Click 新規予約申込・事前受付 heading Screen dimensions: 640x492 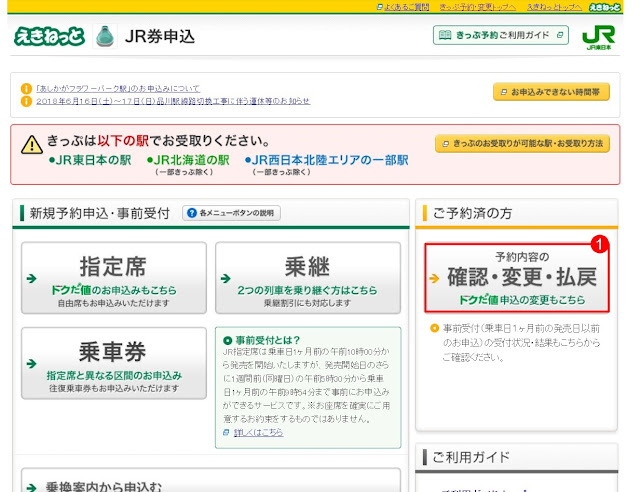pos(99,213)
